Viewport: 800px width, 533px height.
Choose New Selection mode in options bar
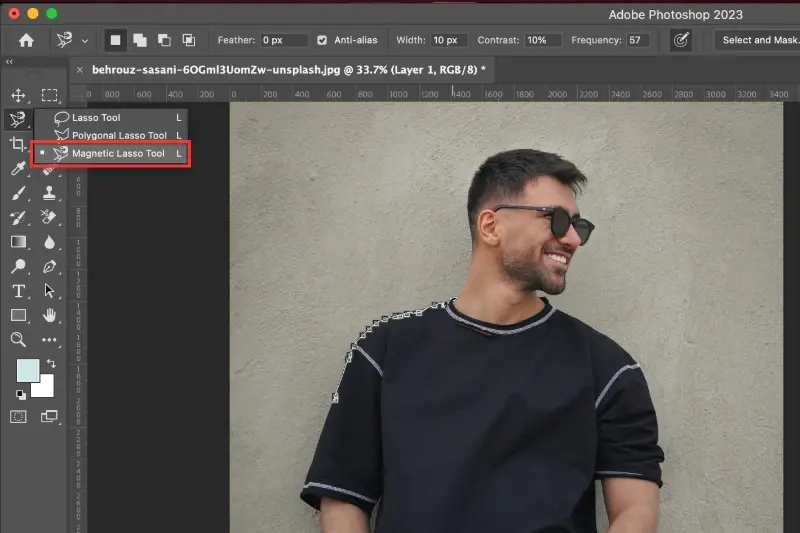115,40
